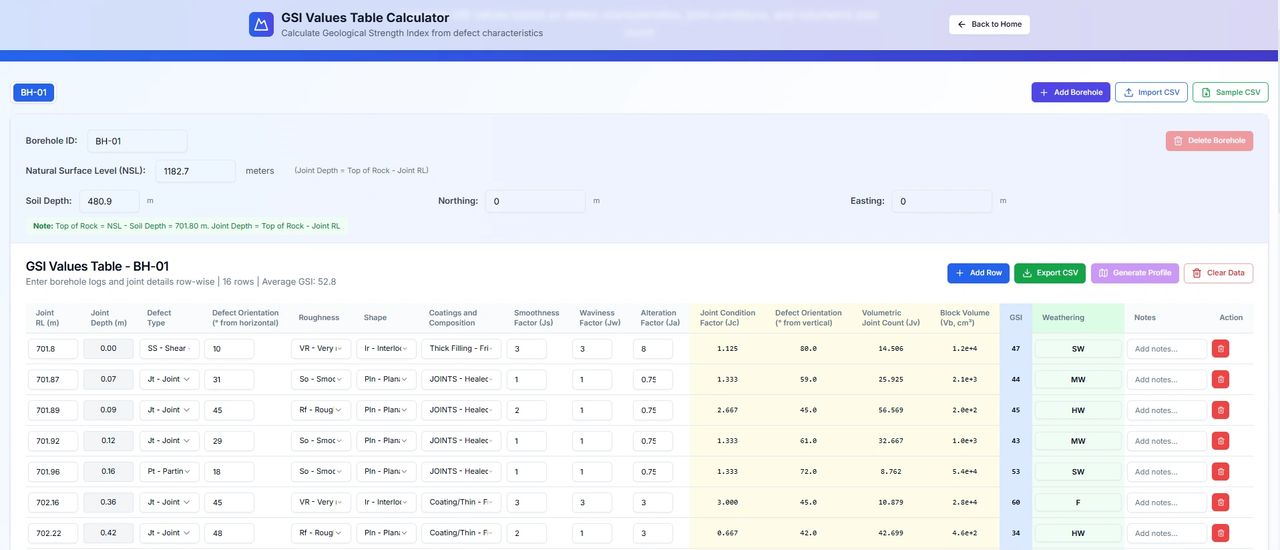Add notes for row 701.96
Viewport: 1280px width, 550px height.
(x=1167, y=472)
